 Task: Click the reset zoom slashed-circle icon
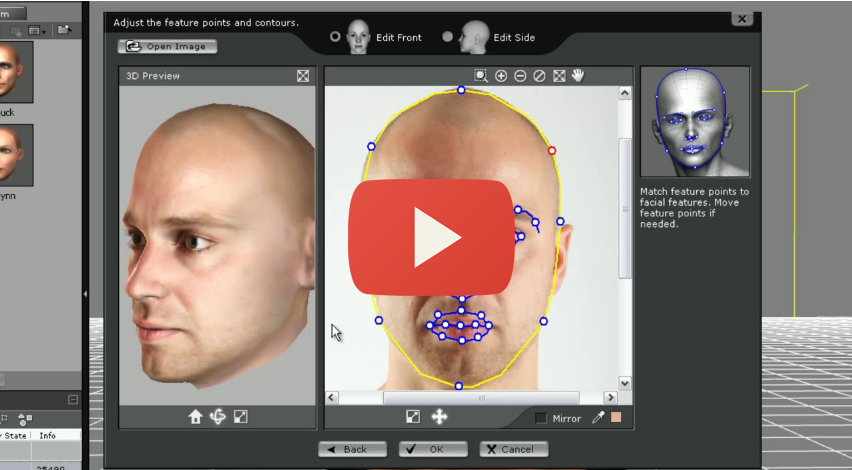click(539, 76)
